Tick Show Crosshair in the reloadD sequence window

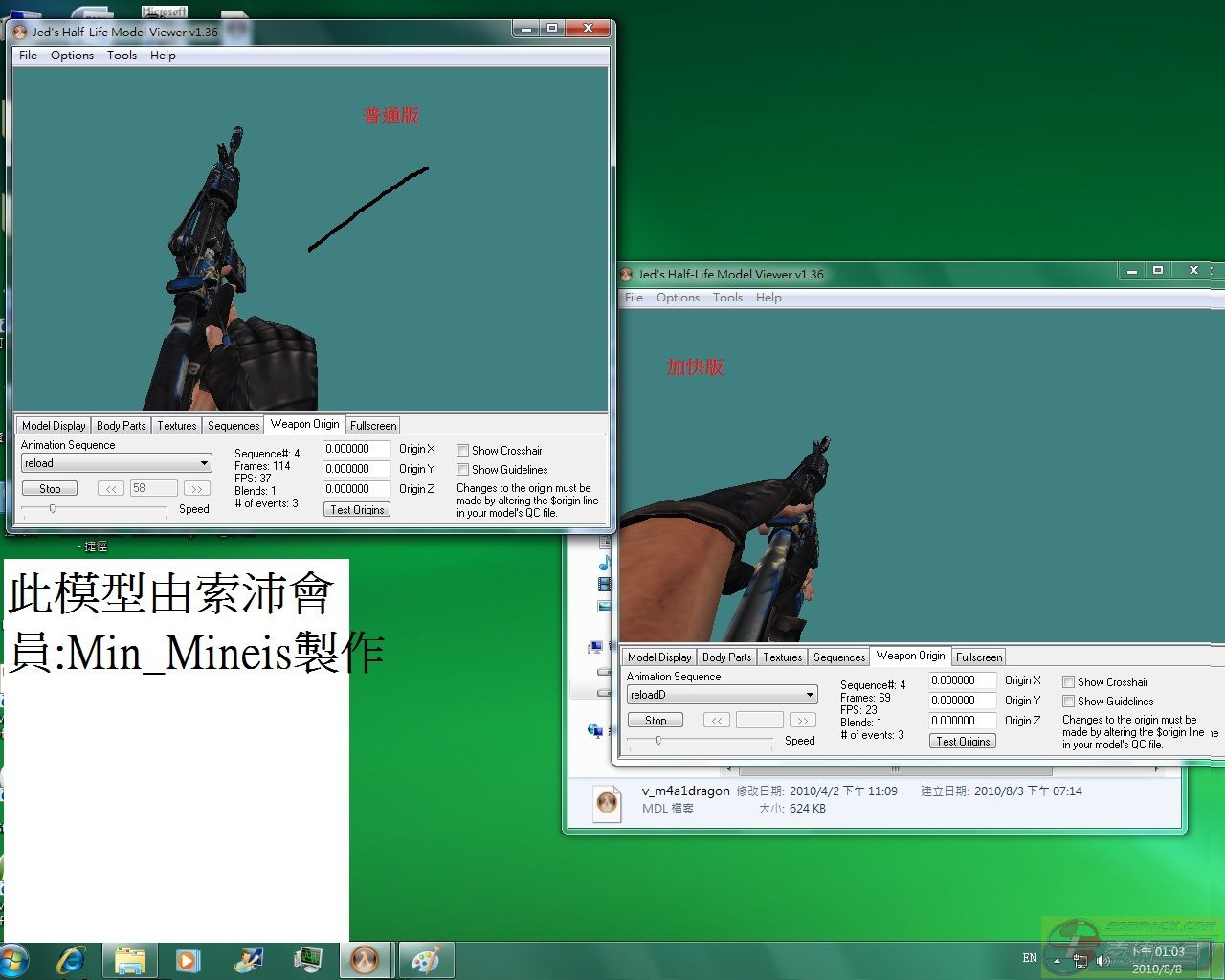pyautogui.click(x=1068, y=682)
